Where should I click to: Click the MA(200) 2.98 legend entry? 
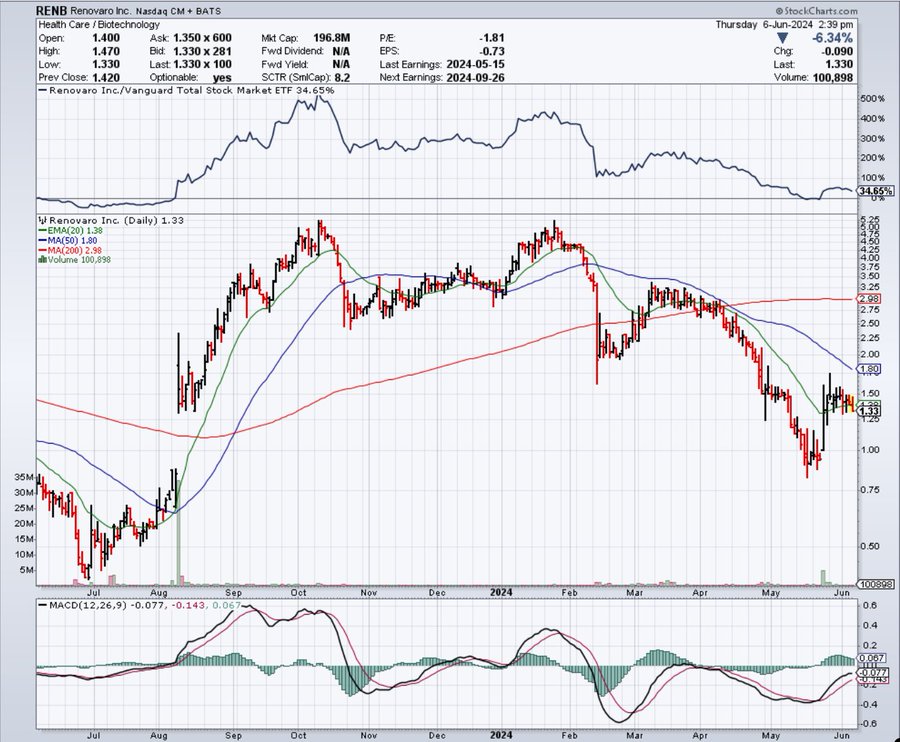pos(70,250)
